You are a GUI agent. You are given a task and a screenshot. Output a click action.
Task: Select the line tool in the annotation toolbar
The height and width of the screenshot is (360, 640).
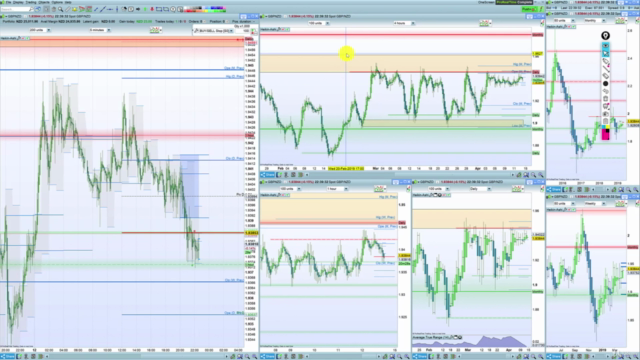pos(605,69)
